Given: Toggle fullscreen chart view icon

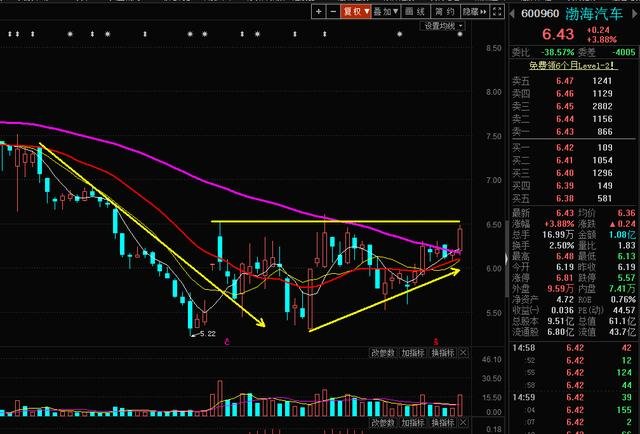Looking at the screenshot, I should coord(497,12).
